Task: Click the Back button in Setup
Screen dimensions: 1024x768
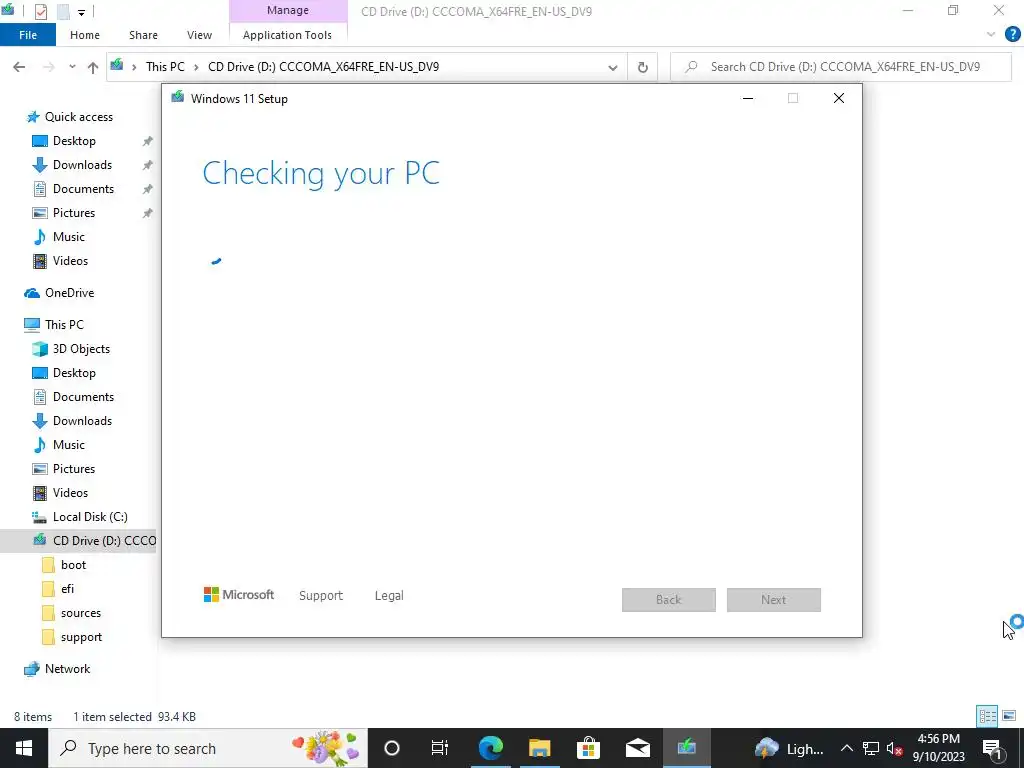Action: tap(669, 600)
